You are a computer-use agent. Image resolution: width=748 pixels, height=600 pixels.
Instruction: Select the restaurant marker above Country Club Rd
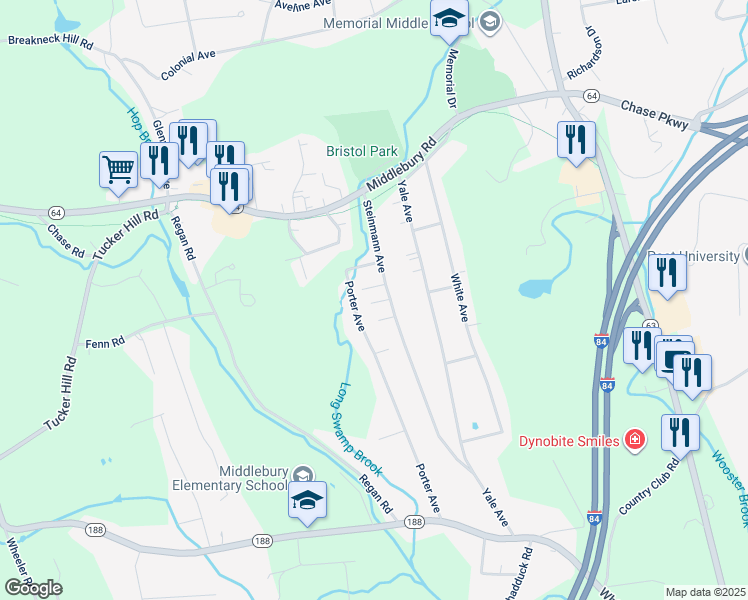pyautogui.click(x=680, y=434)
